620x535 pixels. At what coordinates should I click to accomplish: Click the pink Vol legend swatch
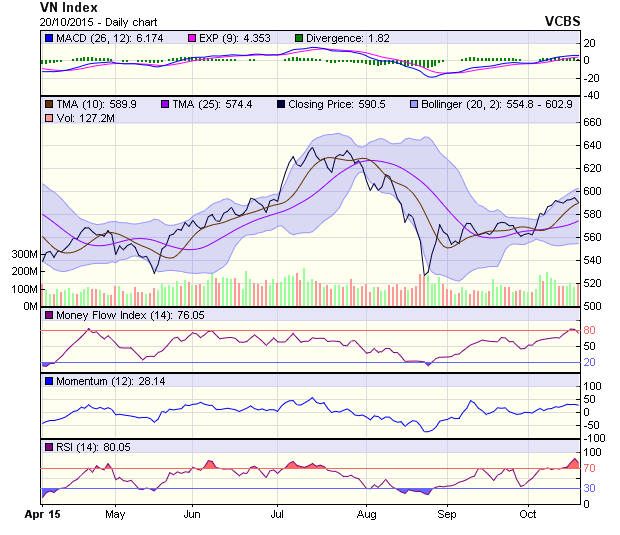click(x=49, y=118)
